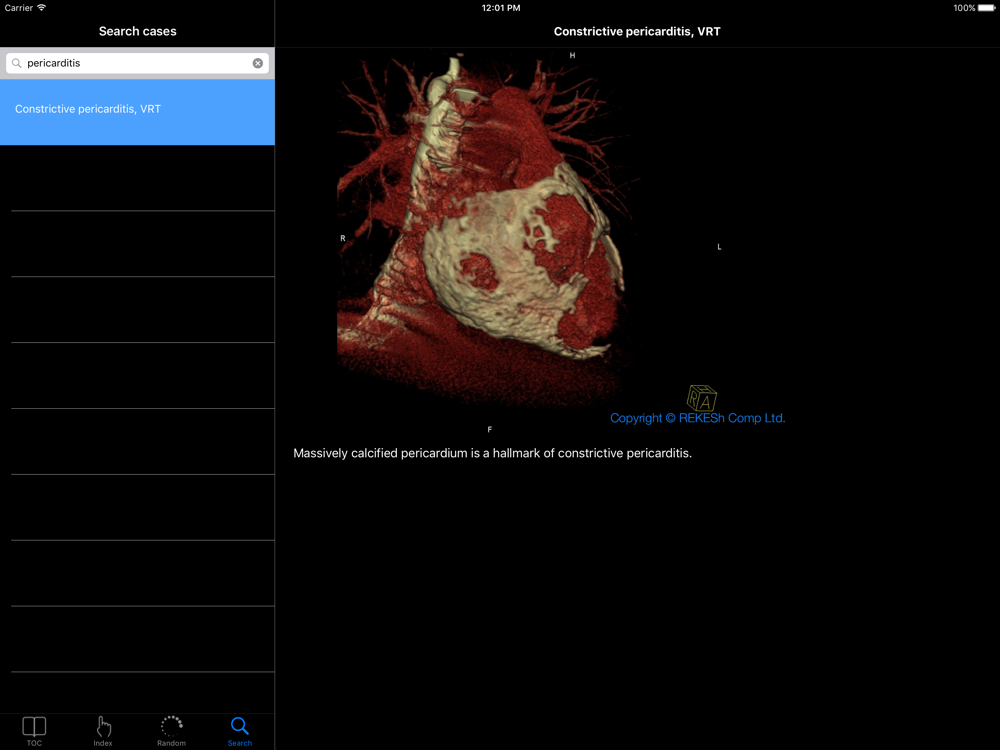The image size is (1000, 750).
Task: Tap the magnifier icon in search field
Action: (17, 63)
